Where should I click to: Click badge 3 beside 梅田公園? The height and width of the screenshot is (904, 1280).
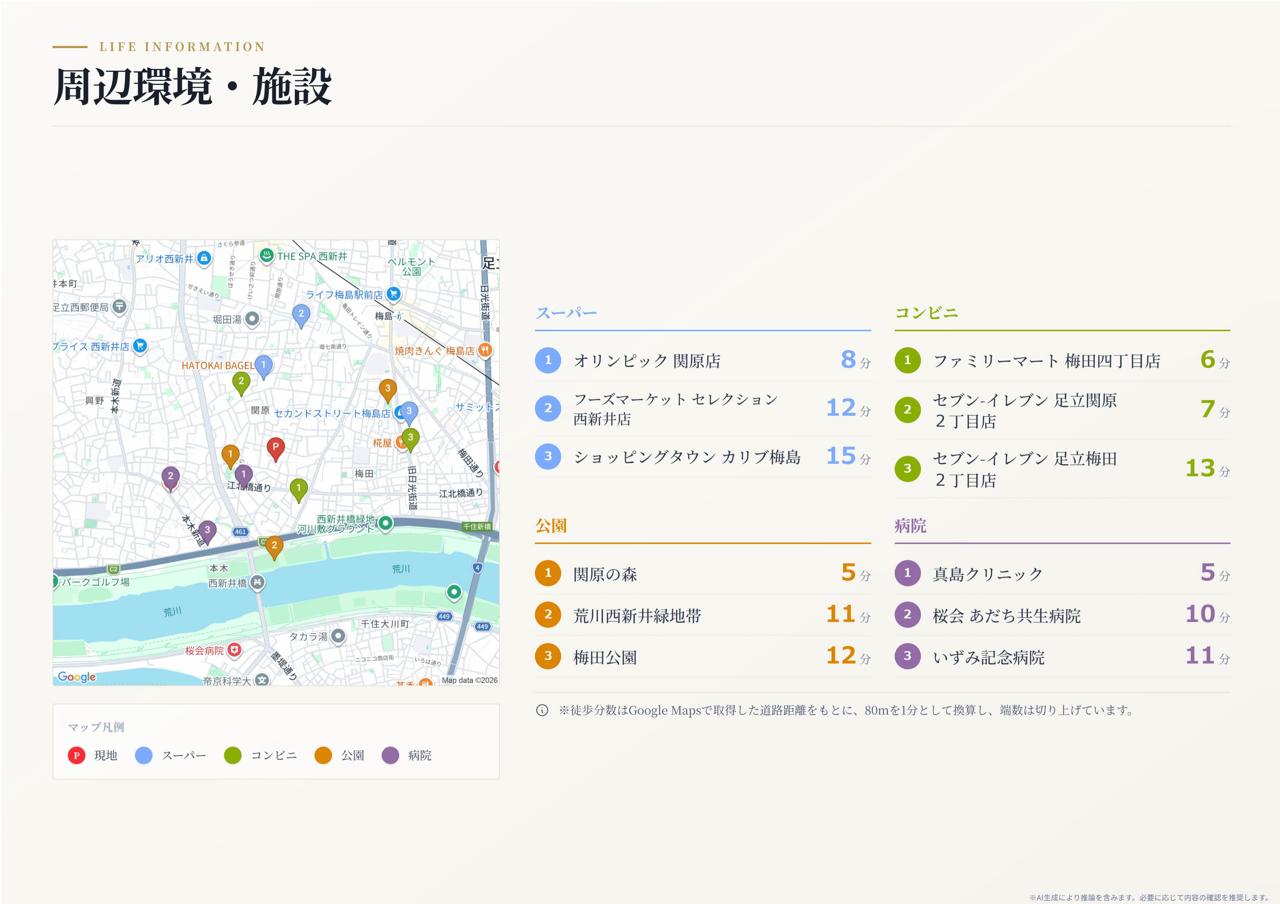coord(548,657)
